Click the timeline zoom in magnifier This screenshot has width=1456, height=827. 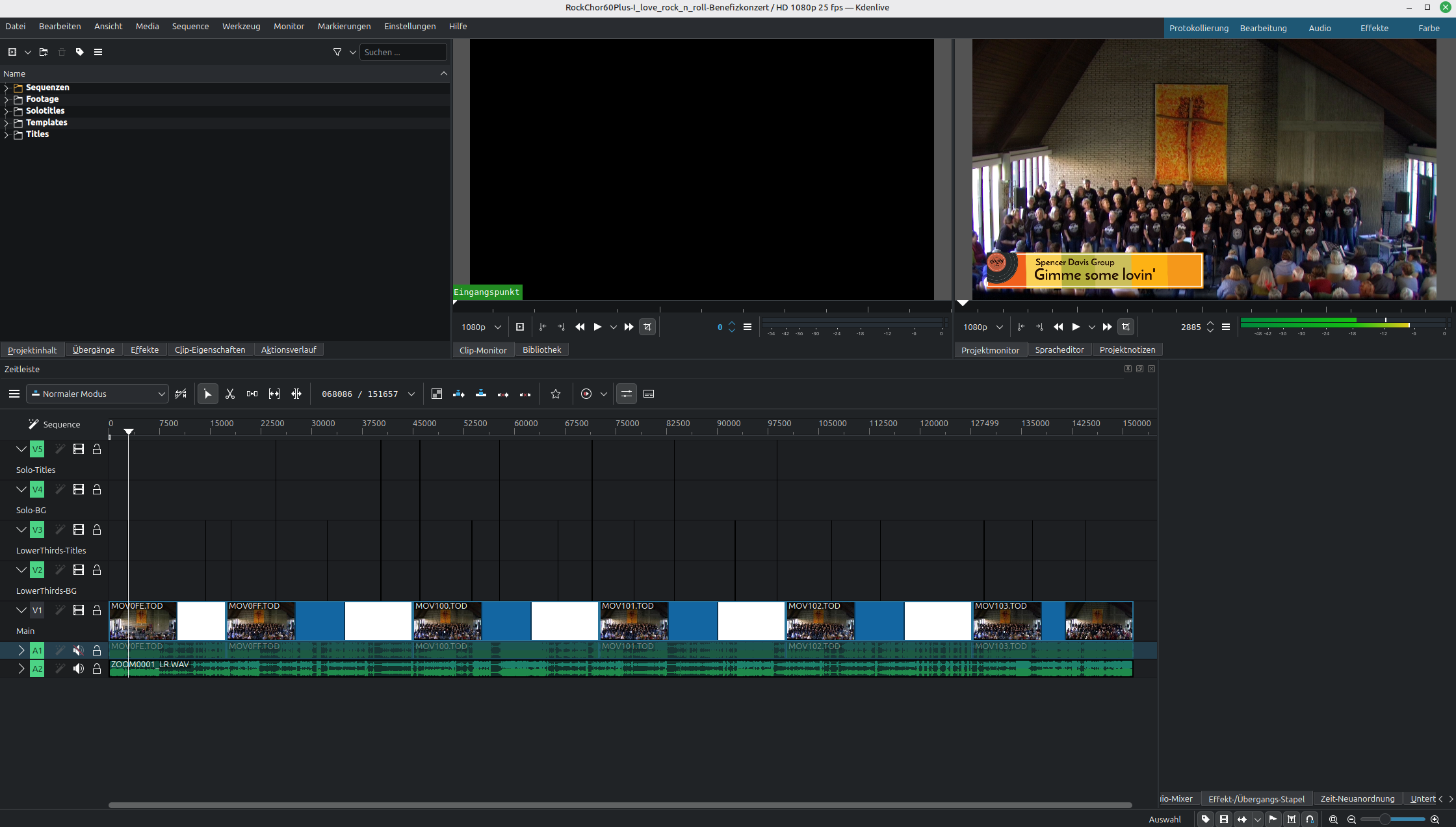(1435, 819)
